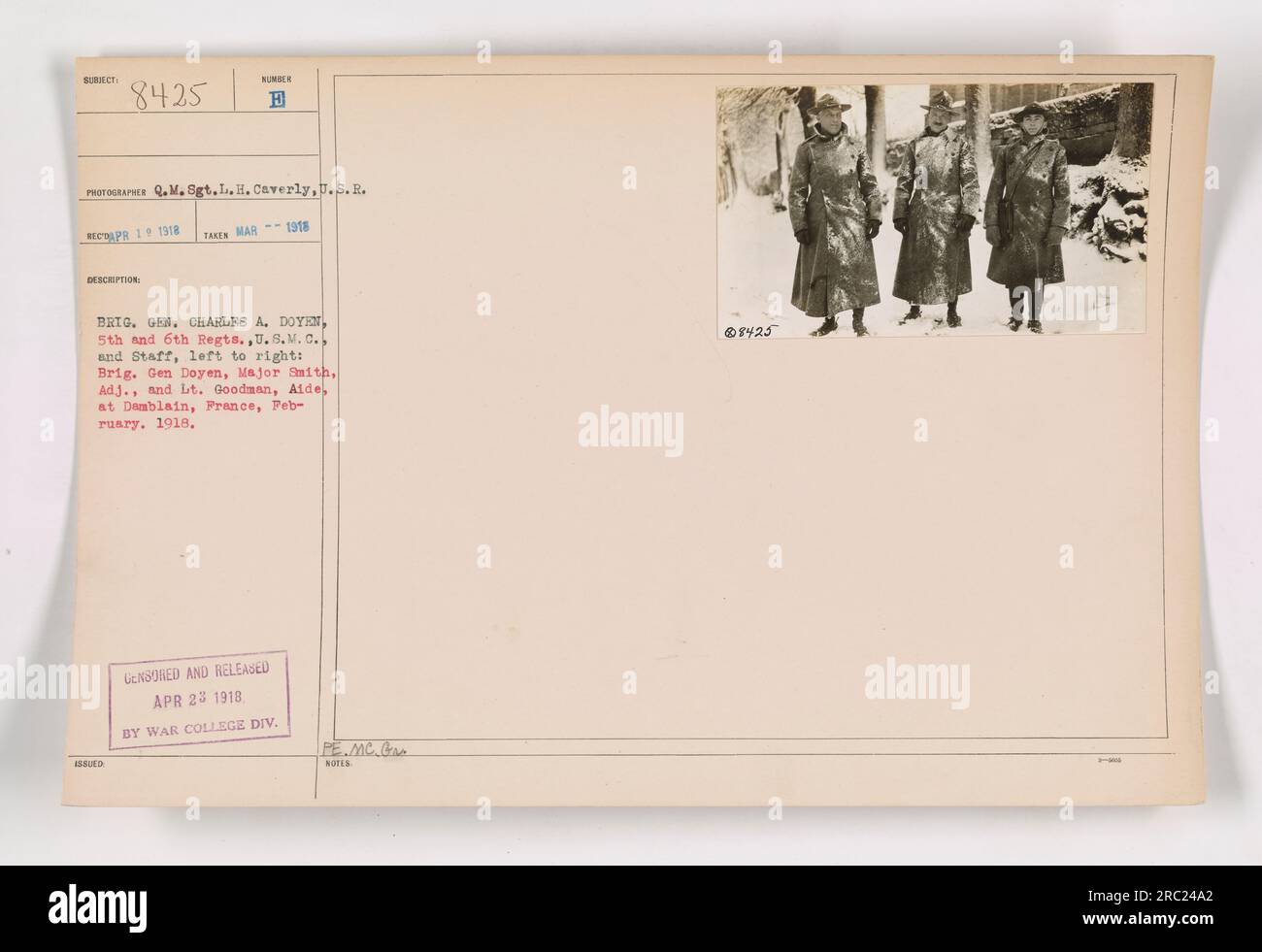This screenshot has width=1262, height=952.
Task: Click the alamy watermark in the card center
Action: click(x=630, y=428)
